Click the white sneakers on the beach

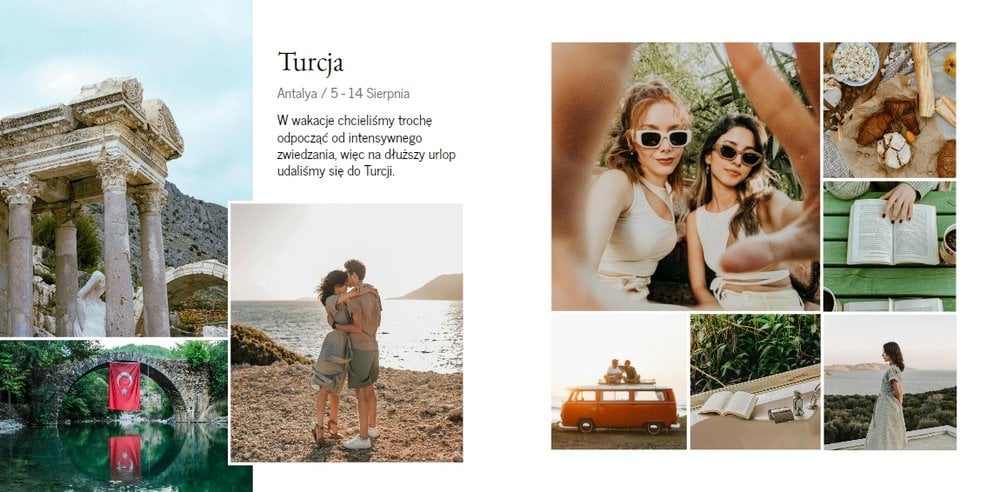[360, 440]
